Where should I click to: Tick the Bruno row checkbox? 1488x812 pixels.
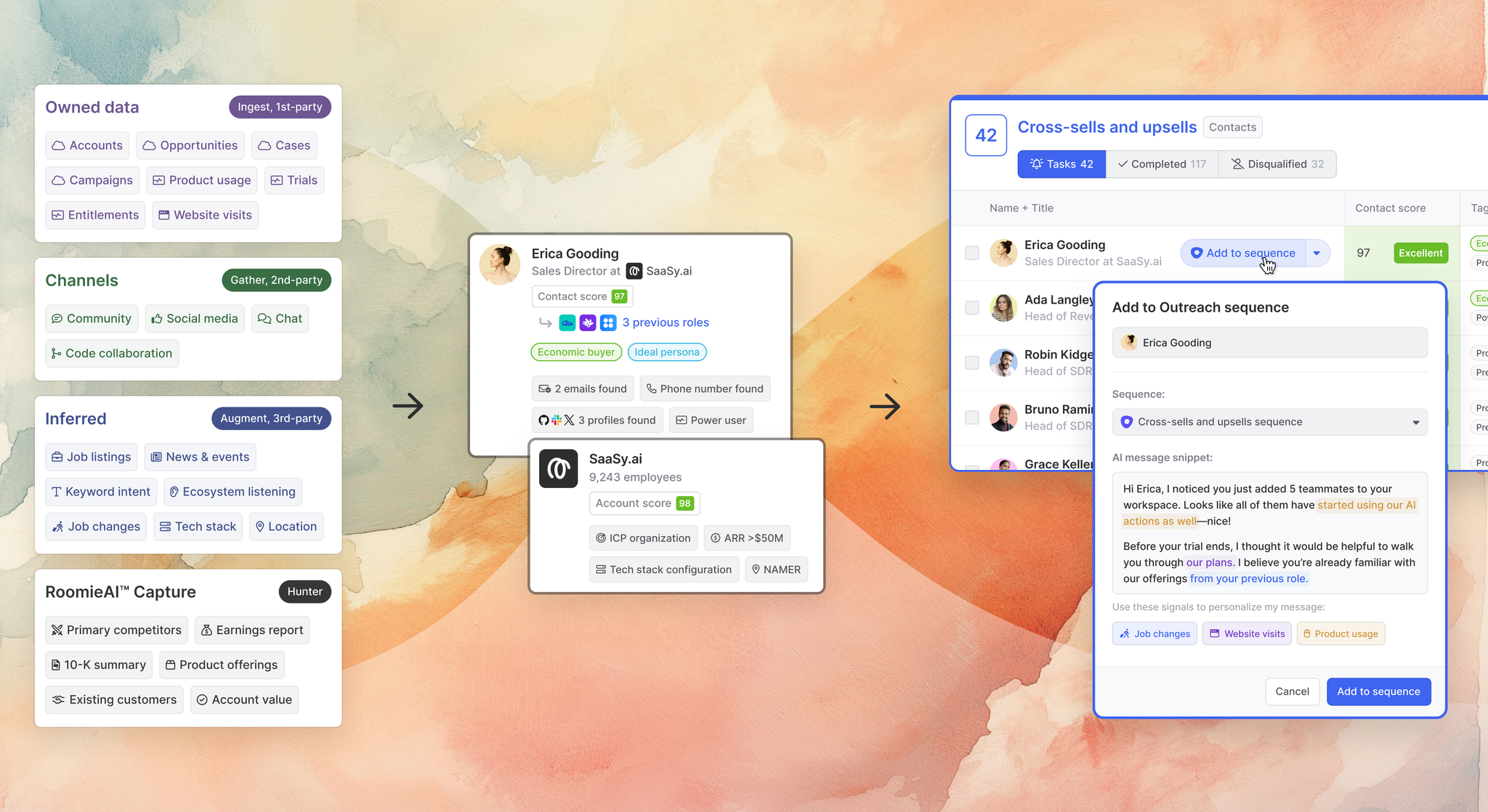pyautogui.click(x=972, y=417)
